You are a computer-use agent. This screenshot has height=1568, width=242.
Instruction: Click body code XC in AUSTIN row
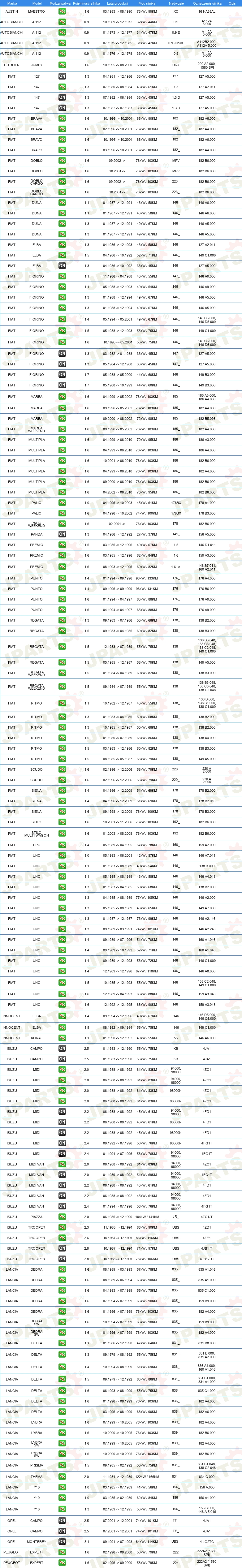click(x=175, y=11)
